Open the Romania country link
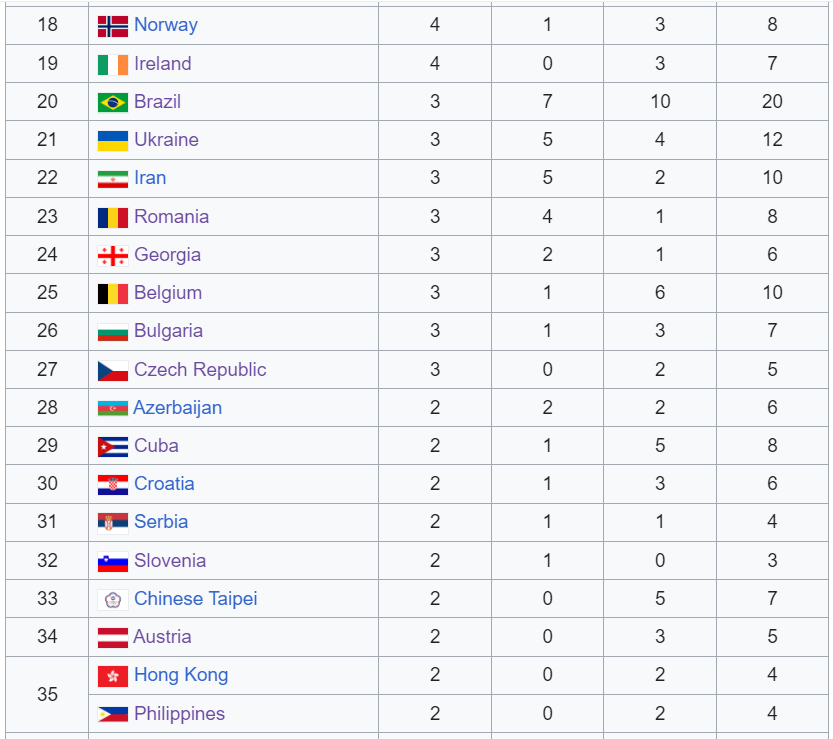Viewport: 833px width, 739px height. tap(171, 216)
